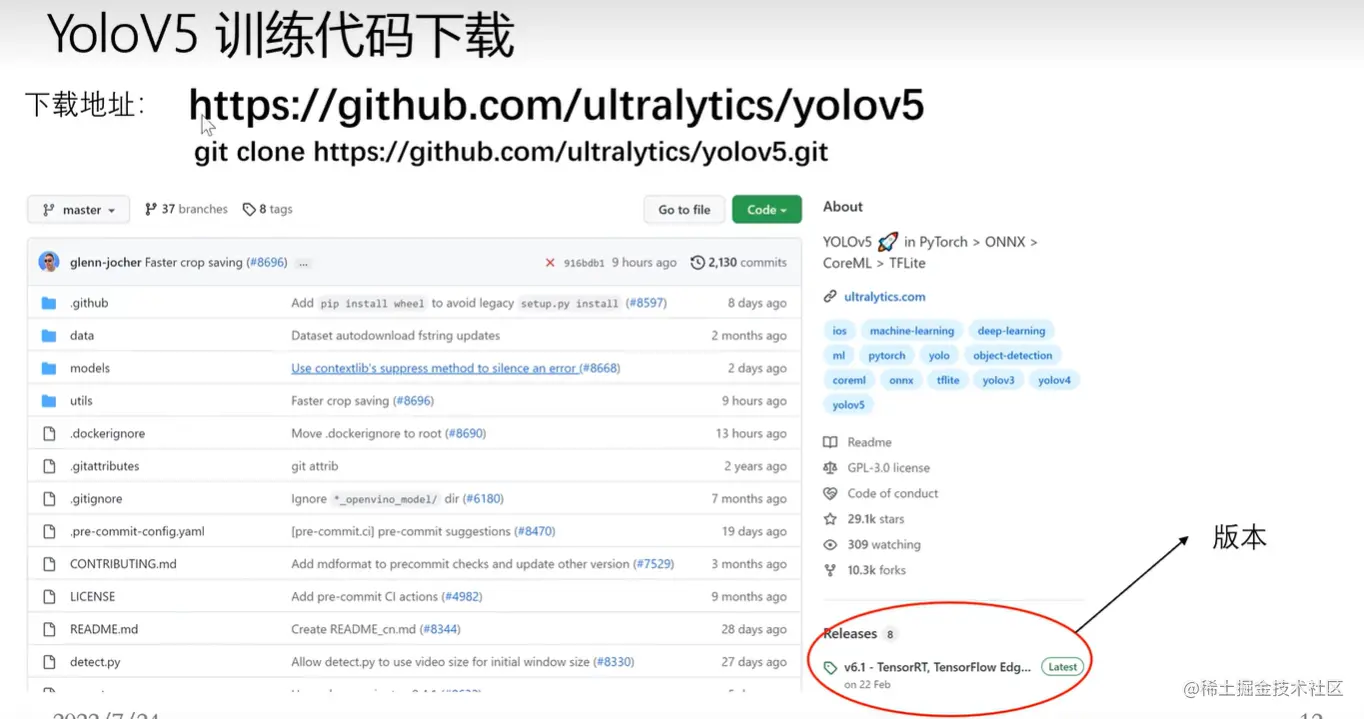Open the data folder

[82, 336]
